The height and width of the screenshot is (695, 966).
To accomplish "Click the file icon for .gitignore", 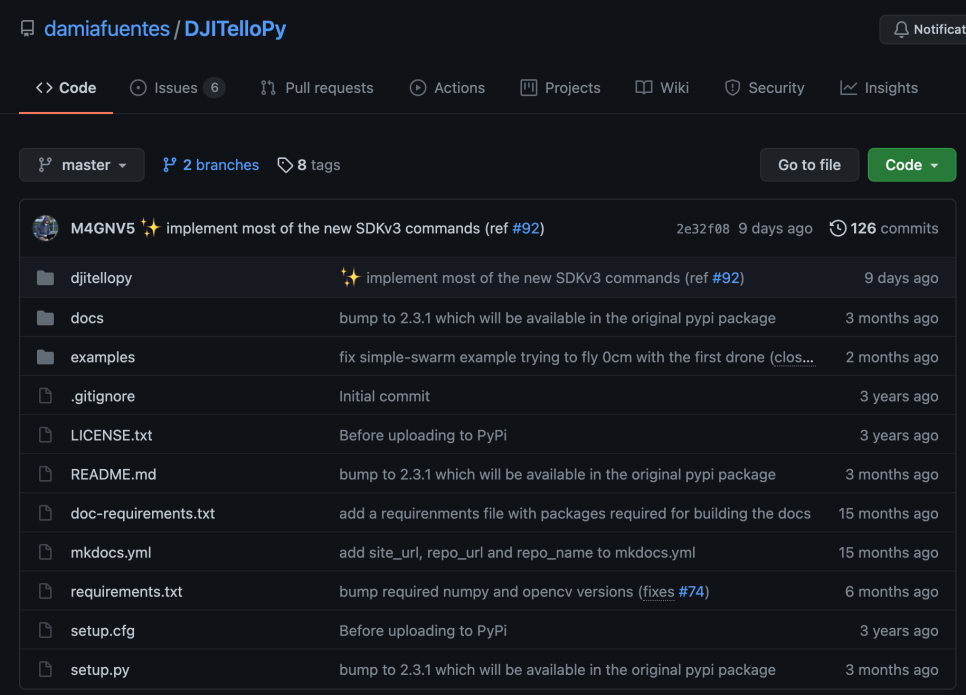I will click(46, 396).
